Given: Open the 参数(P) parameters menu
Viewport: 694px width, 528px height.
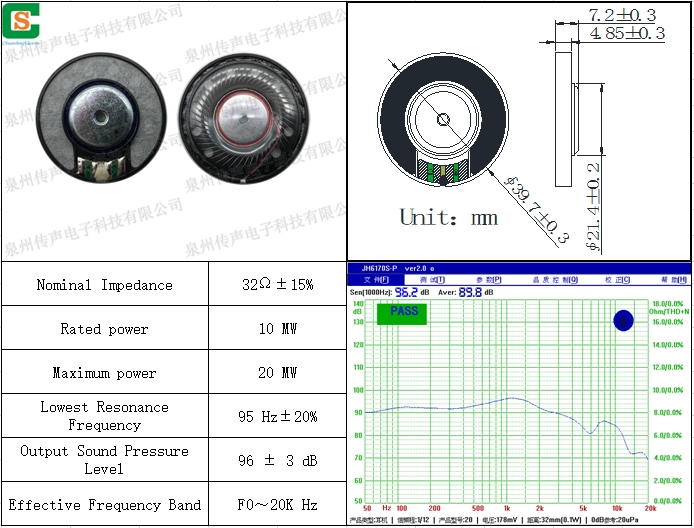Looking at the screenshot, I should point(489,280).
